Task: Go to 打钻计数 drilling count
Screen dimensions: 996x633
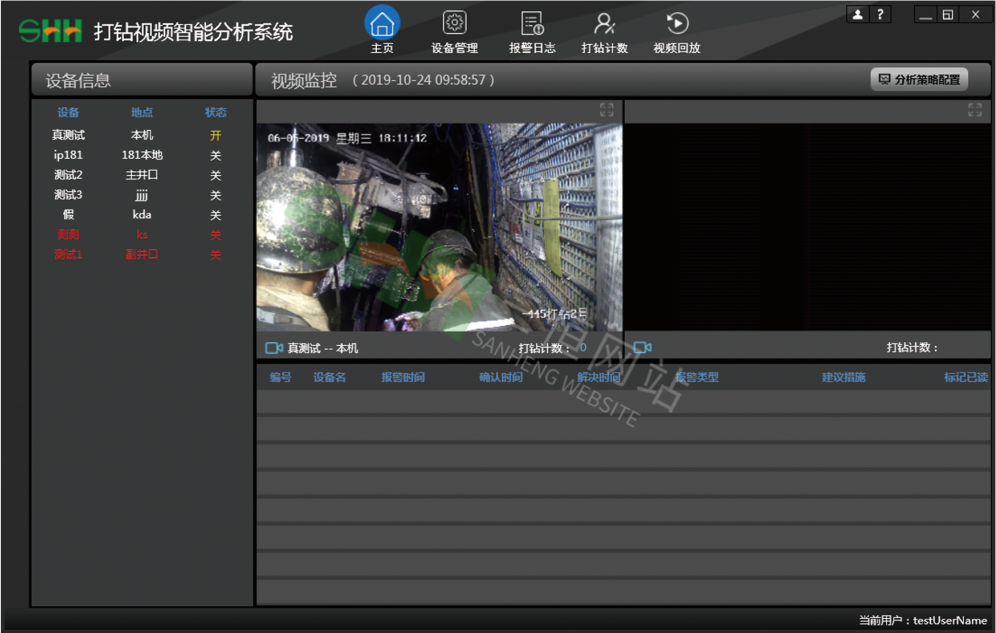Action: (x=604, y=24)
